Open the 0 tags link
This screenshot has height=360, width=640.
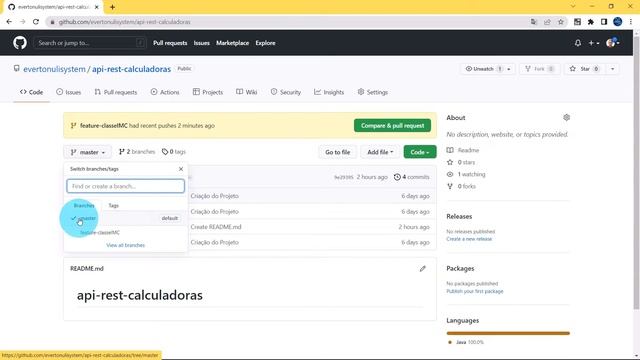(x=174, y=152)
